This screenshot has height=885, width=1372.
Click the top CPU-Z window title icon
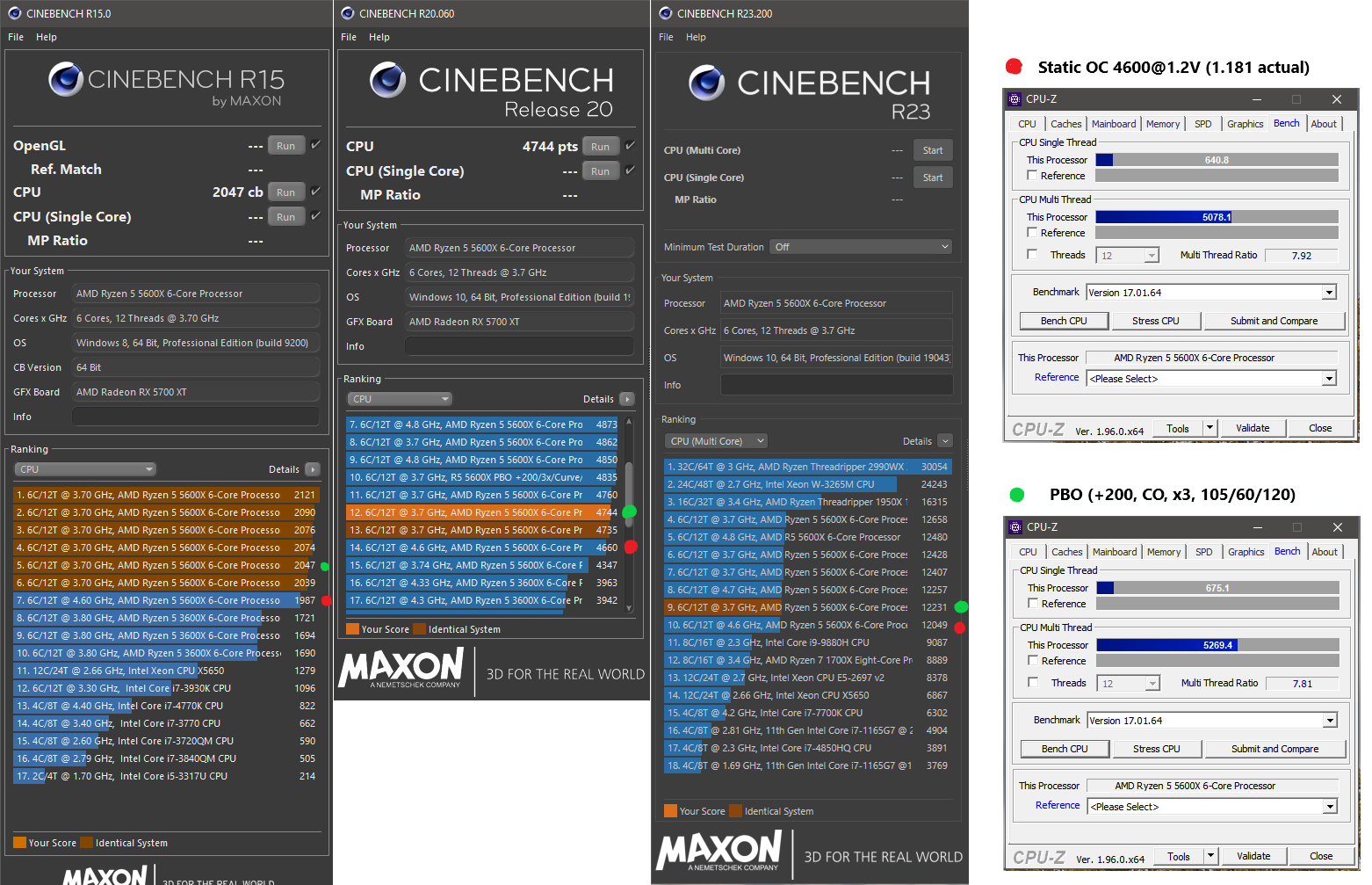[x=1015, y=99]
